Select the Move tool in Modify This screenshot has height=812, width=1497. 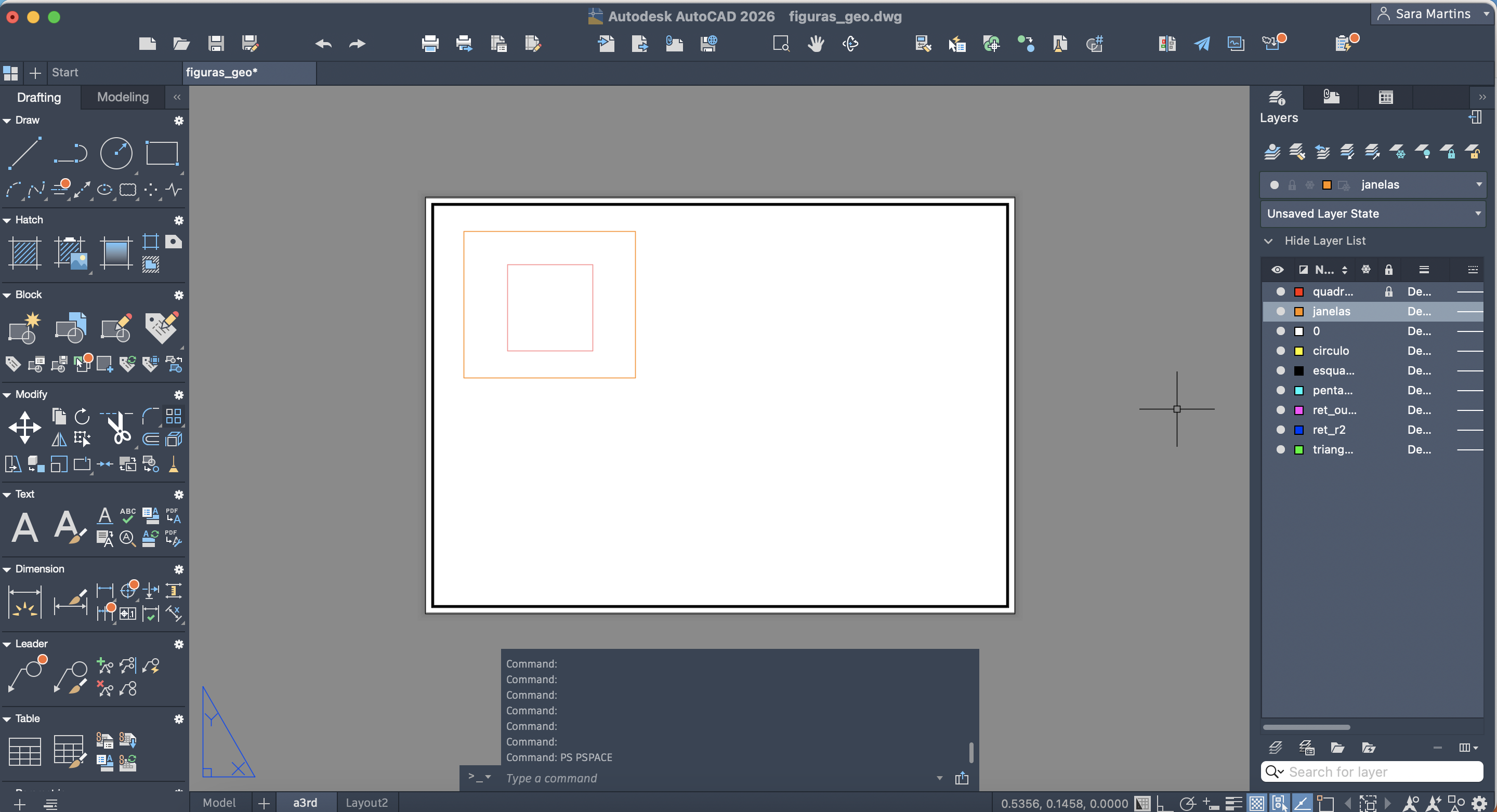pos(24,428)
